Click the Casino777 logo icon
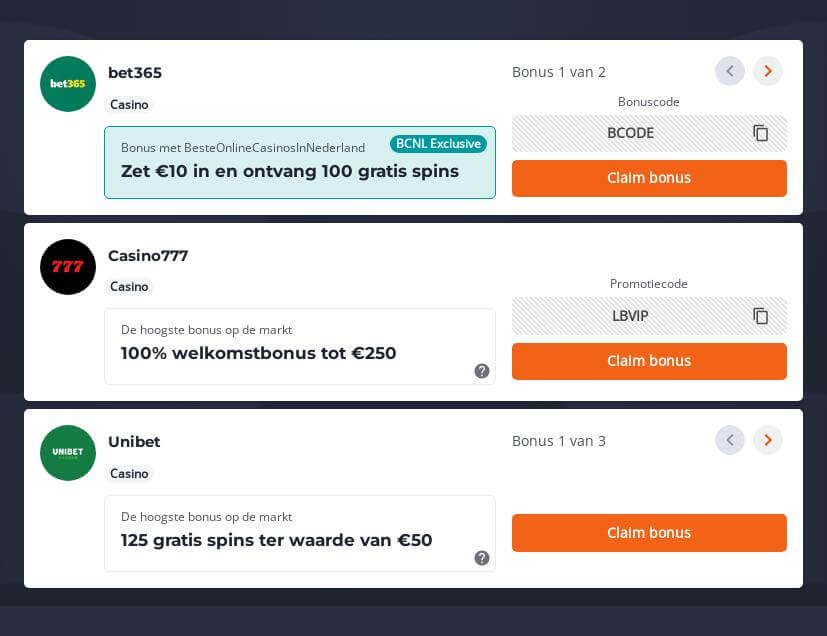The width and height of the screenshot is (827, 636). (68, 267)
